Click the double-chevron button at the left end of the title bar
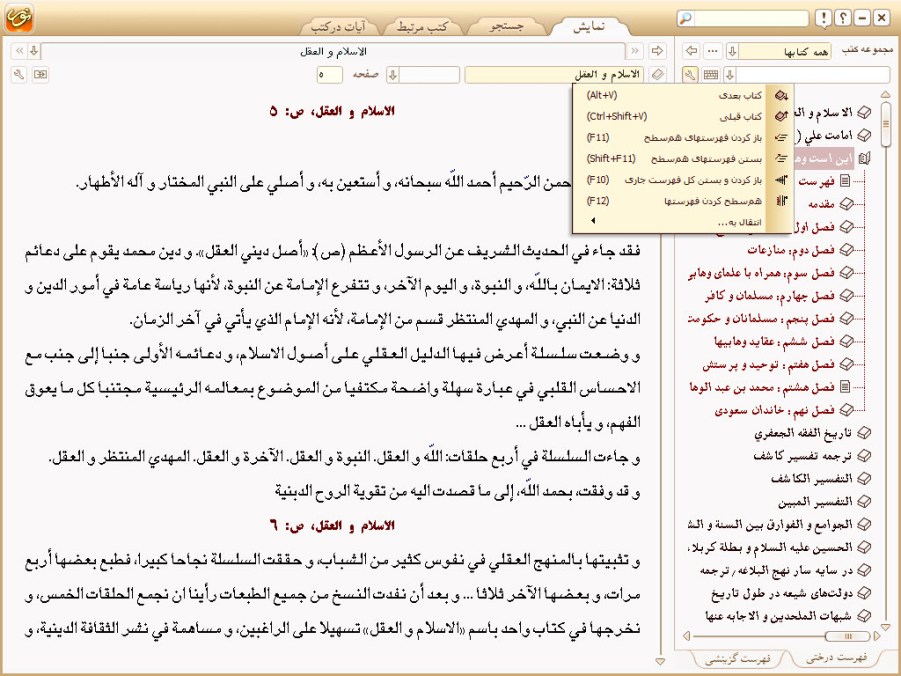Image resolution: width=901 pixels, height=676 pixels. (20, 51)
